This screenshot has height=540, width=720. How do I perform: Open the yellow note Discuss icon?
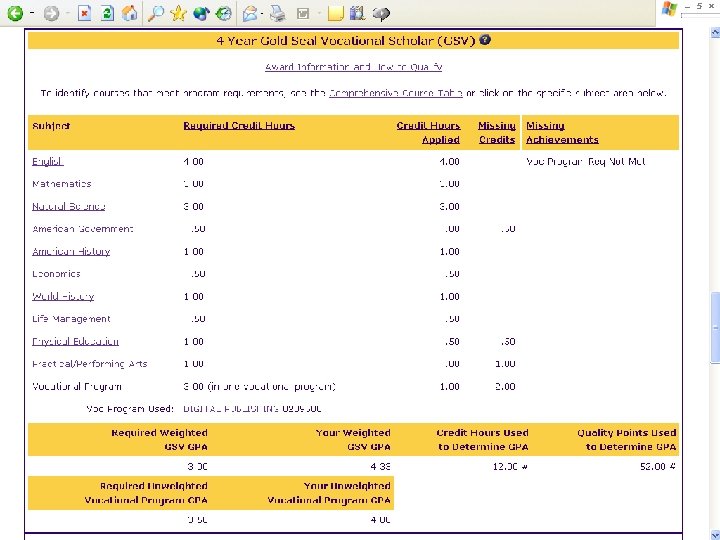point(336,13)
